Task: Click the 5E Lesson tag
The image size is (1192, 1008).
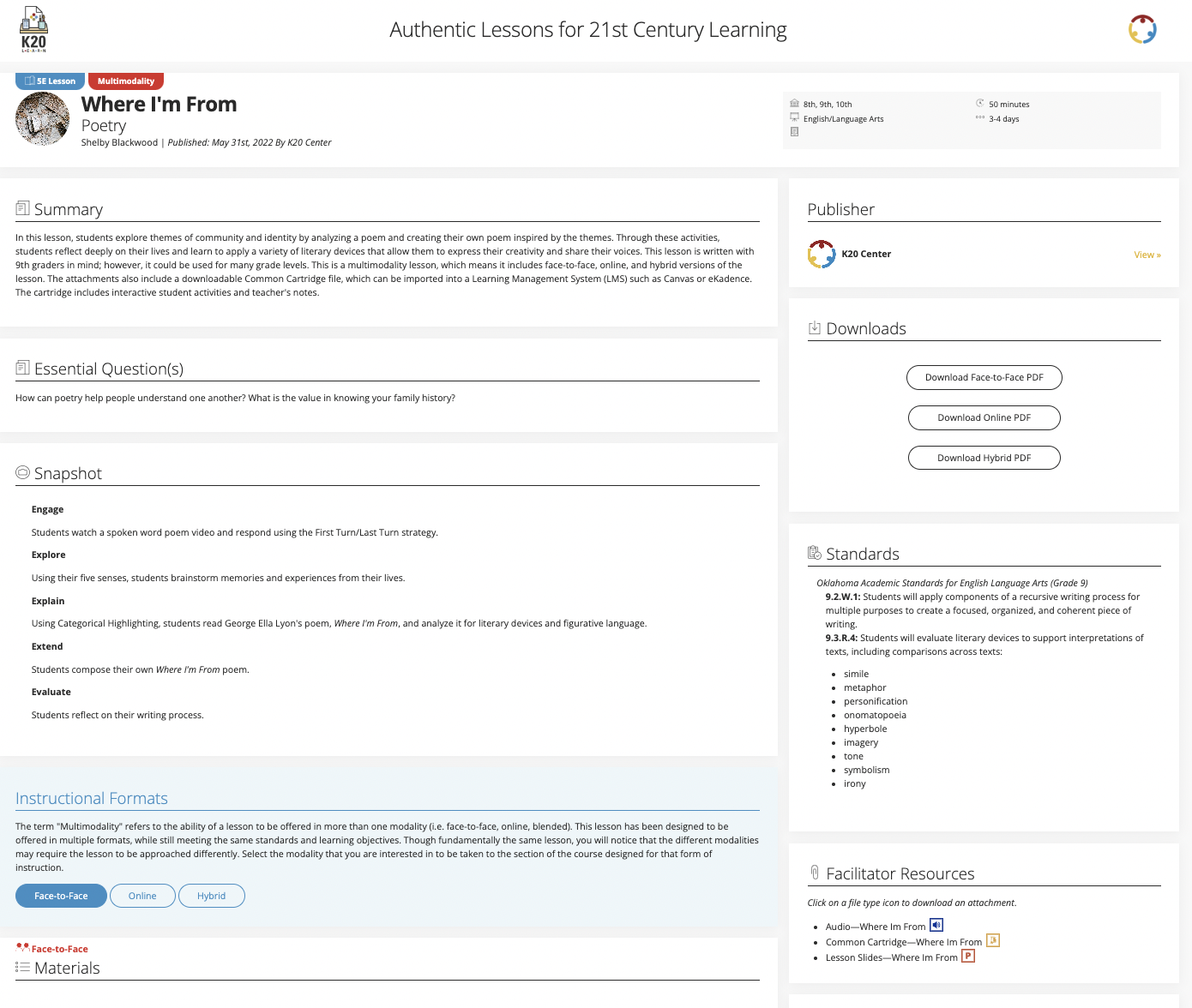Action: [50, 81]
